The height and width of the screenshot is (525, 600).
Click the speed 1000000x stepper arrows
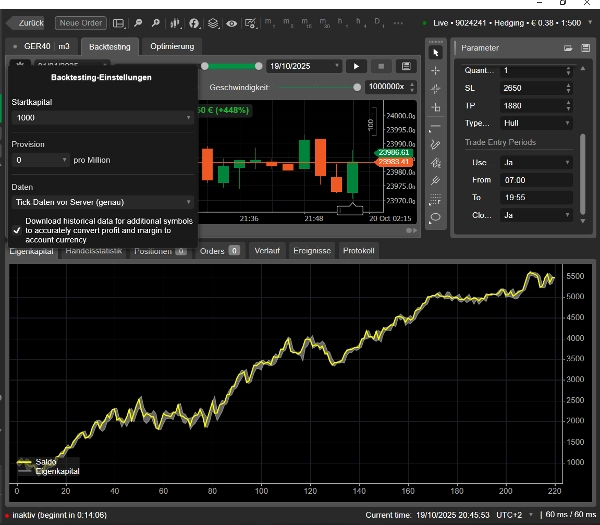click(412, 87)
